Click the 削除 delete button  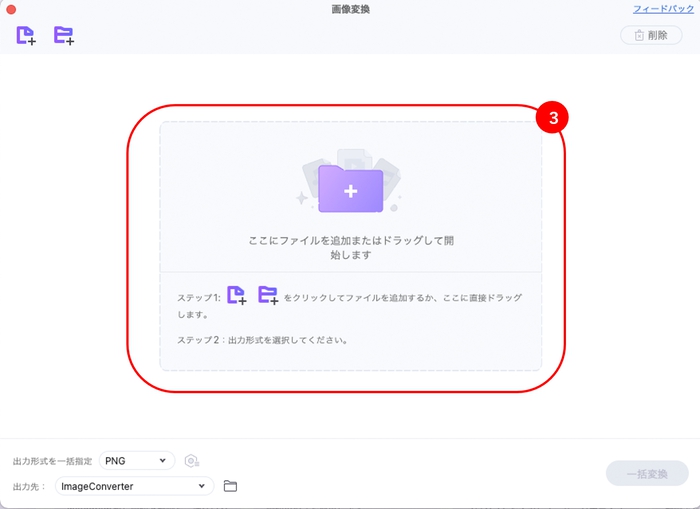click(x=651, y=35)
